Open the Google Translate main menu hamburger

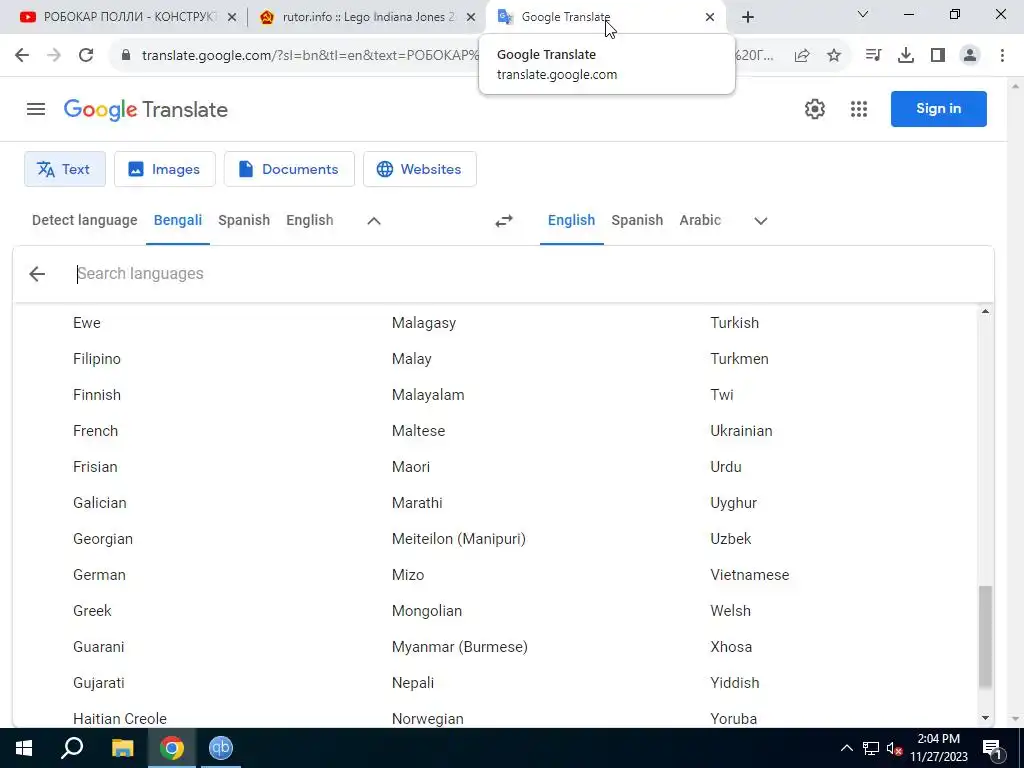click(36, 109)
